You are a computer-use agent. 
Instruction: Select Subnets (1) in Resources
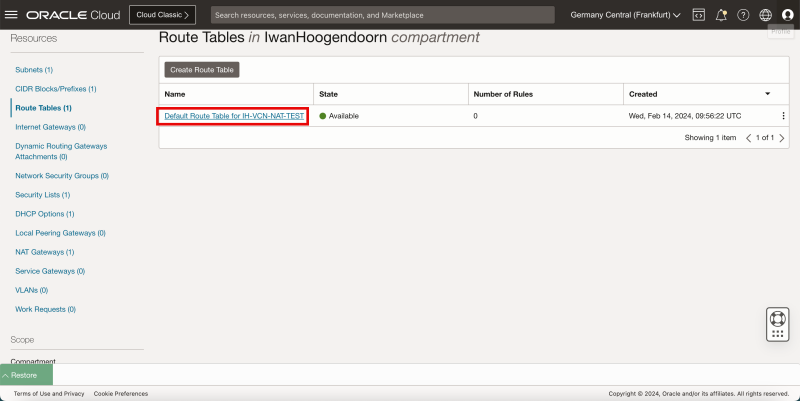pyautogui.click(x=34, y=70)
